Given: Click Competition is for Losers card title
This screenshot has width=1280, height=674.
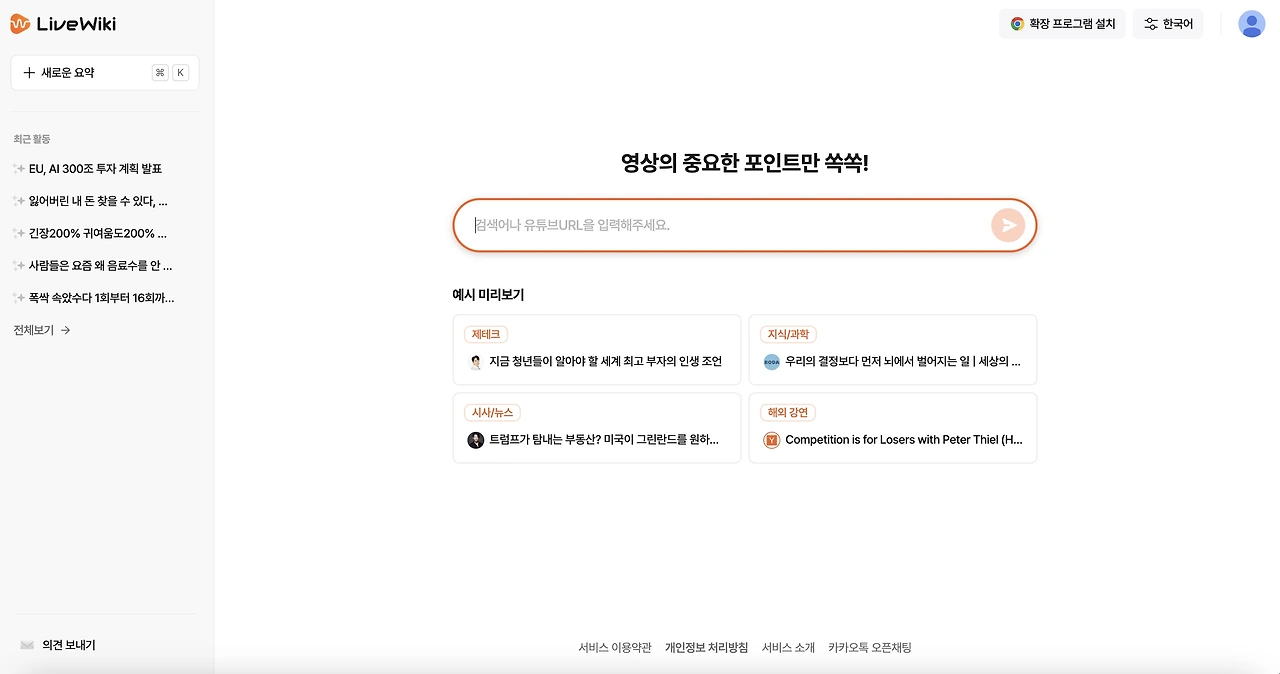Looking at the screenshot, I should click(904, 440).
